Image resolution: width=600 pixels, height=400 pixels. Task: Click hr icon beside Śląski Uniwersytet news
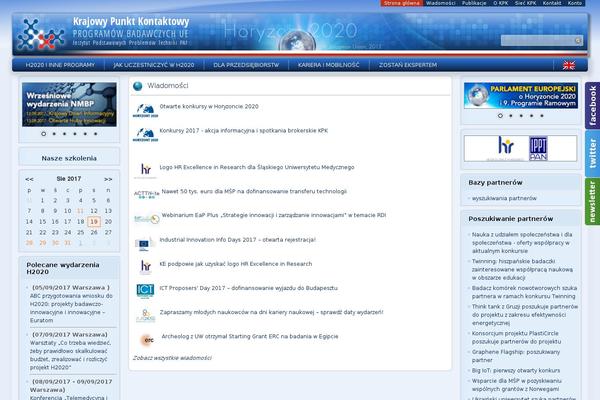pyautogui.click(x=145, y=170)
